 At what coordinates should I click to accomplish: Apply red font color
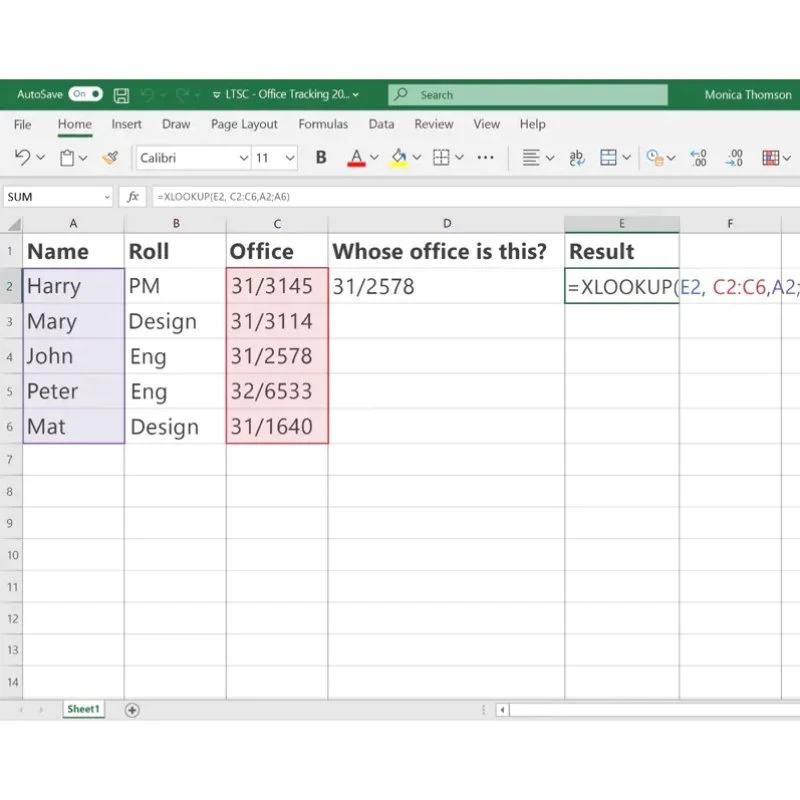(355, 158)
